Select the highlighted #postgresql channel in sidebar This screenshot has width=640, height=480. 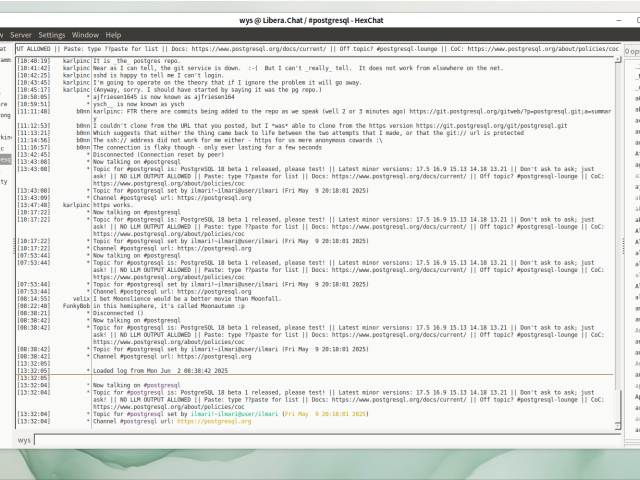5,158
